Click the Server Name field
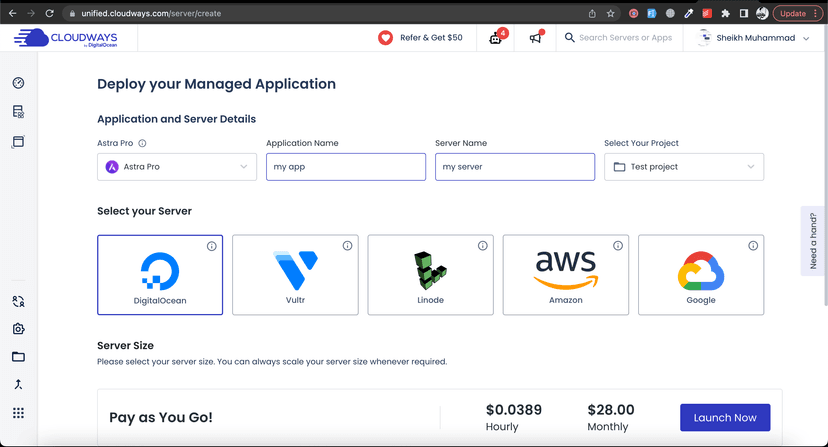The width and height of the screenshot is (828, 447). pos(515,167)
